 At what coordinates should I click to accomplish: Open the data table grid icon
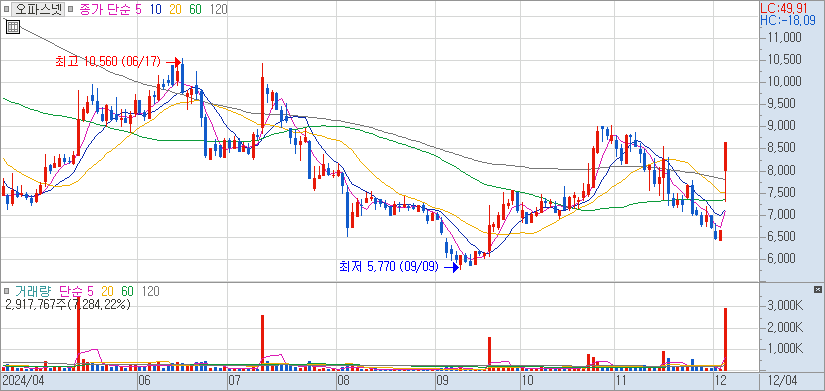pos(13,27)
